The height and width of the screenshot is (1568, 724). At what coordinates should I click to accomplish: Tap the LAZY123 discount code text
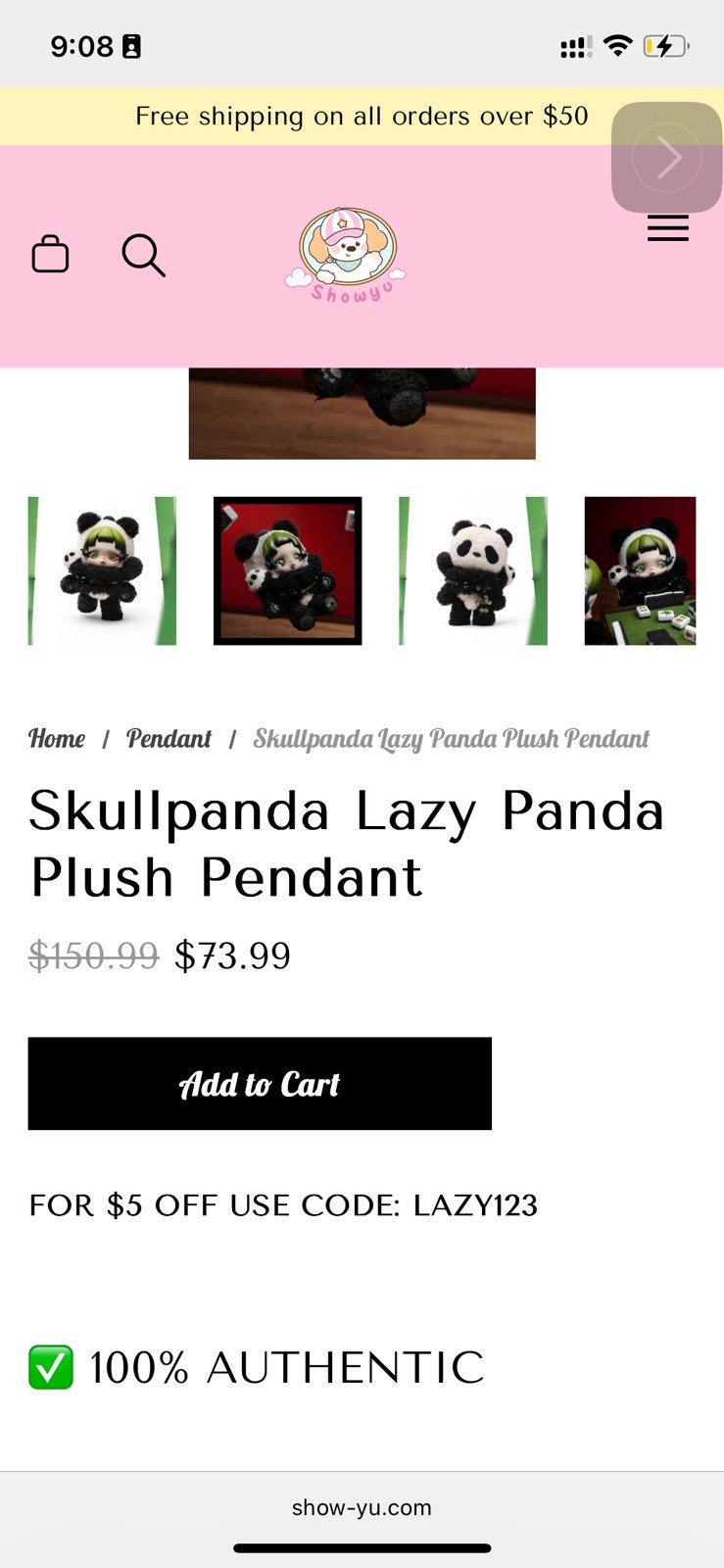coord(475,1205)
